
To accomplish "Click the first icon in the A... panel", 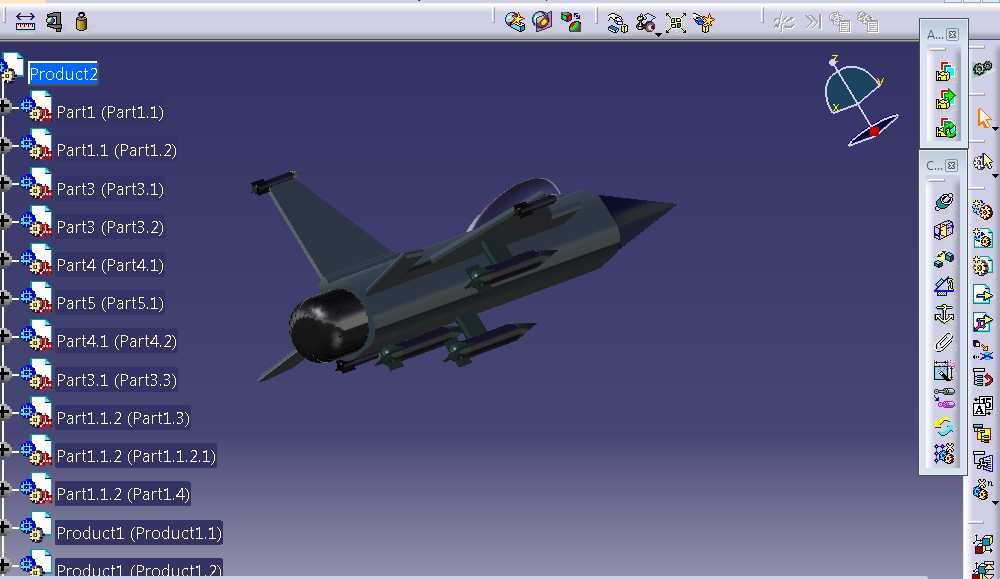I will 945,70.
